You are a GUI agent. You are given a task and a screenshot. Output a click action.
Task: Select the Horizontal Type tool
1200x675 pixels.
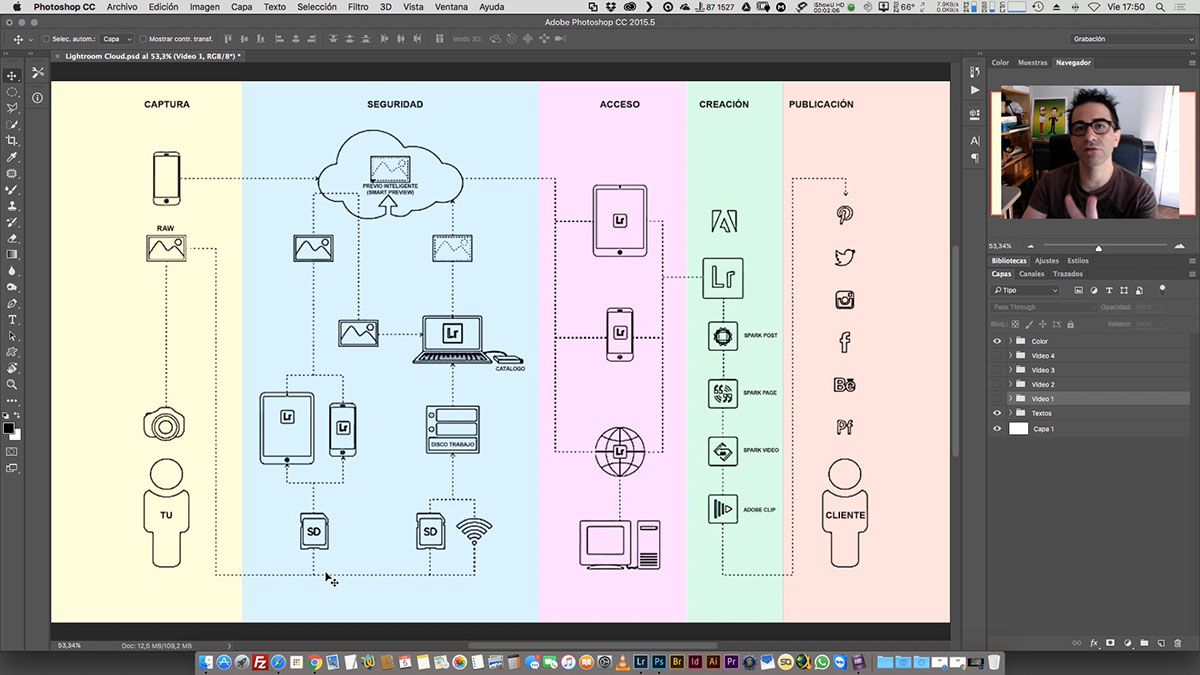[12, 319]
